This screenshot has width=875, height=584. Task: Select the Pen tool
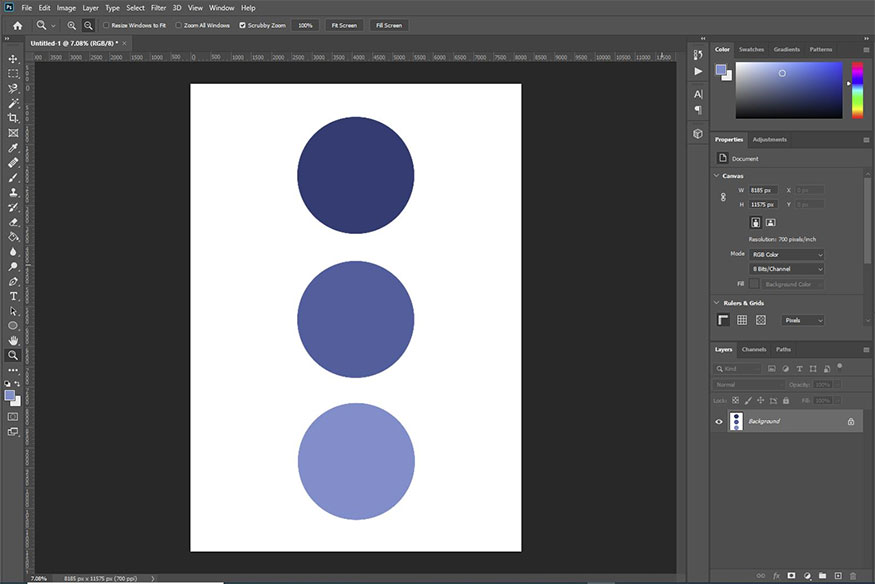[x=13, y=282]
